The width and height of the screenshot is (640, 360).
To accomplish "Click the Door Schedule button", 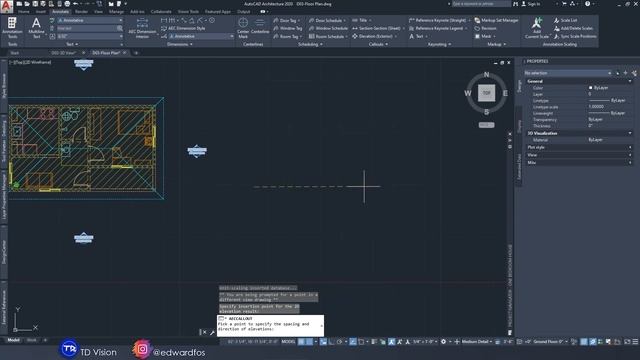I will [327, 20].
